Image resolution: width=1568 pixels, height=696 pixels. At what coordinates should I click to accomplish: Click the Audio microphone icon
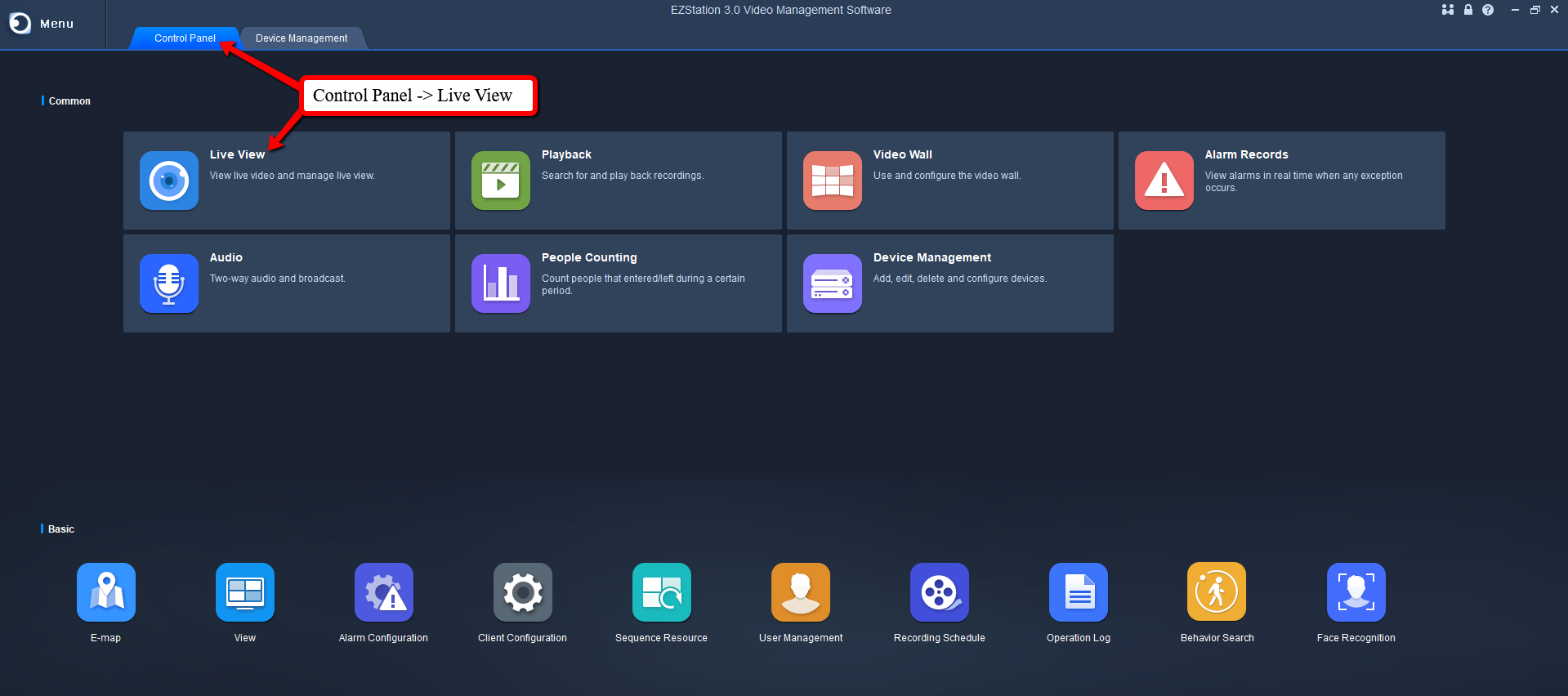pos(169,283)
